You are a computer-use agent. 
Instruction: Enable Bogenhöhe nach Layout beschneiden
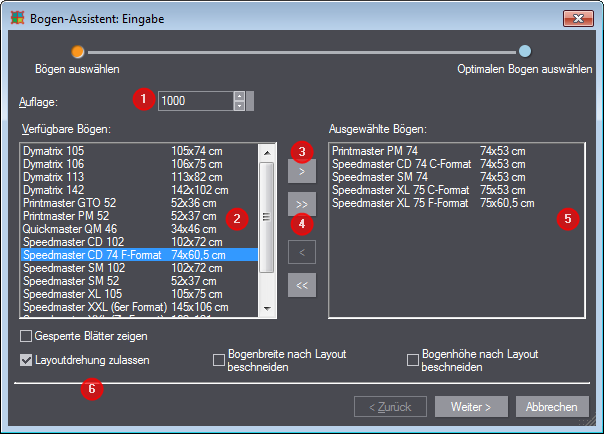point(413,360)
